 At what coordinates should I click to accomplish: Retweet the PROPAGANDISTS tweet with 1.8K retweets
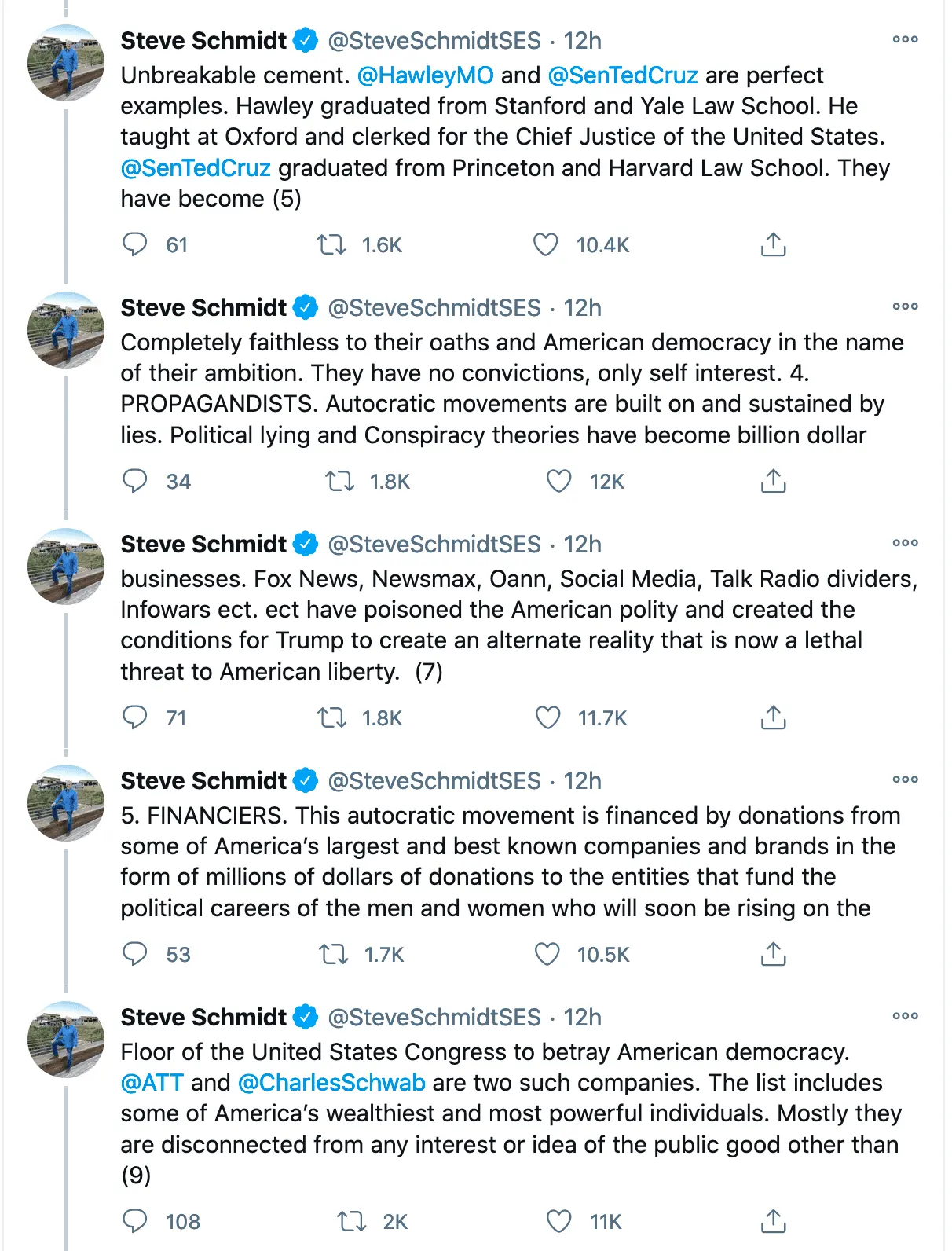339,482
